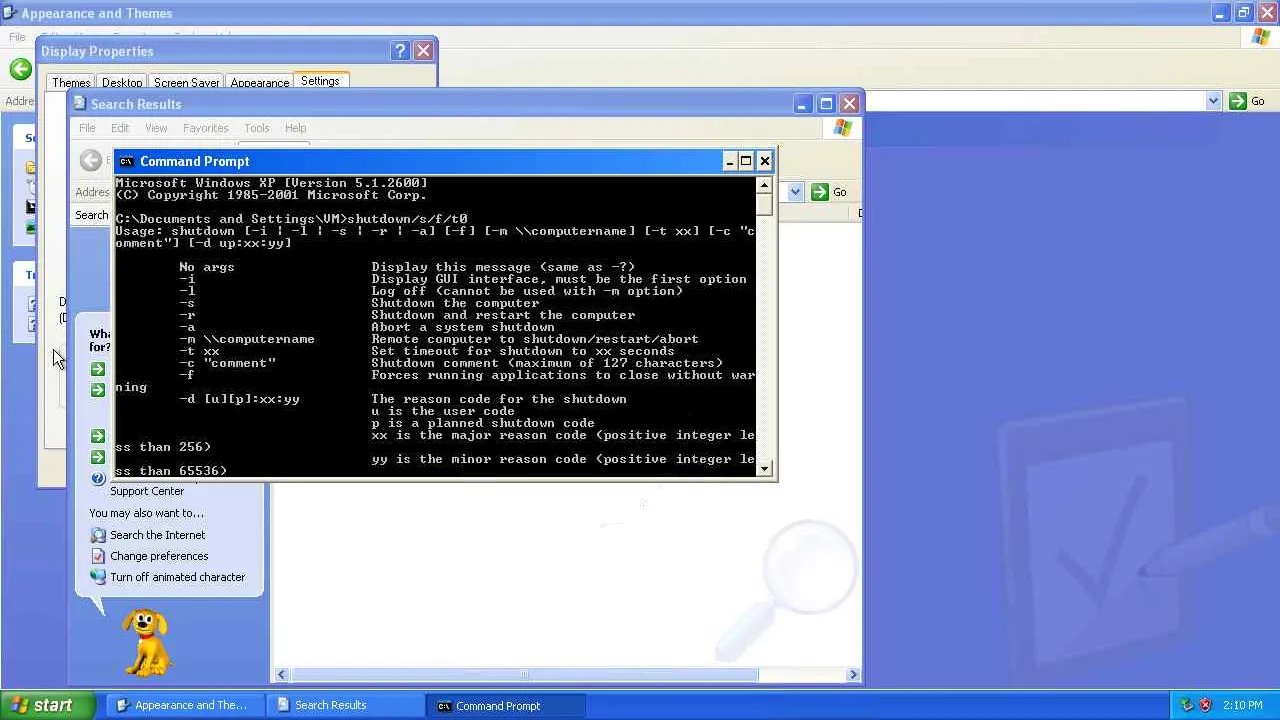1280x720 pixels.
Task: Click Go button in Appearance and Themes
Action: [x=1247, y=101]
